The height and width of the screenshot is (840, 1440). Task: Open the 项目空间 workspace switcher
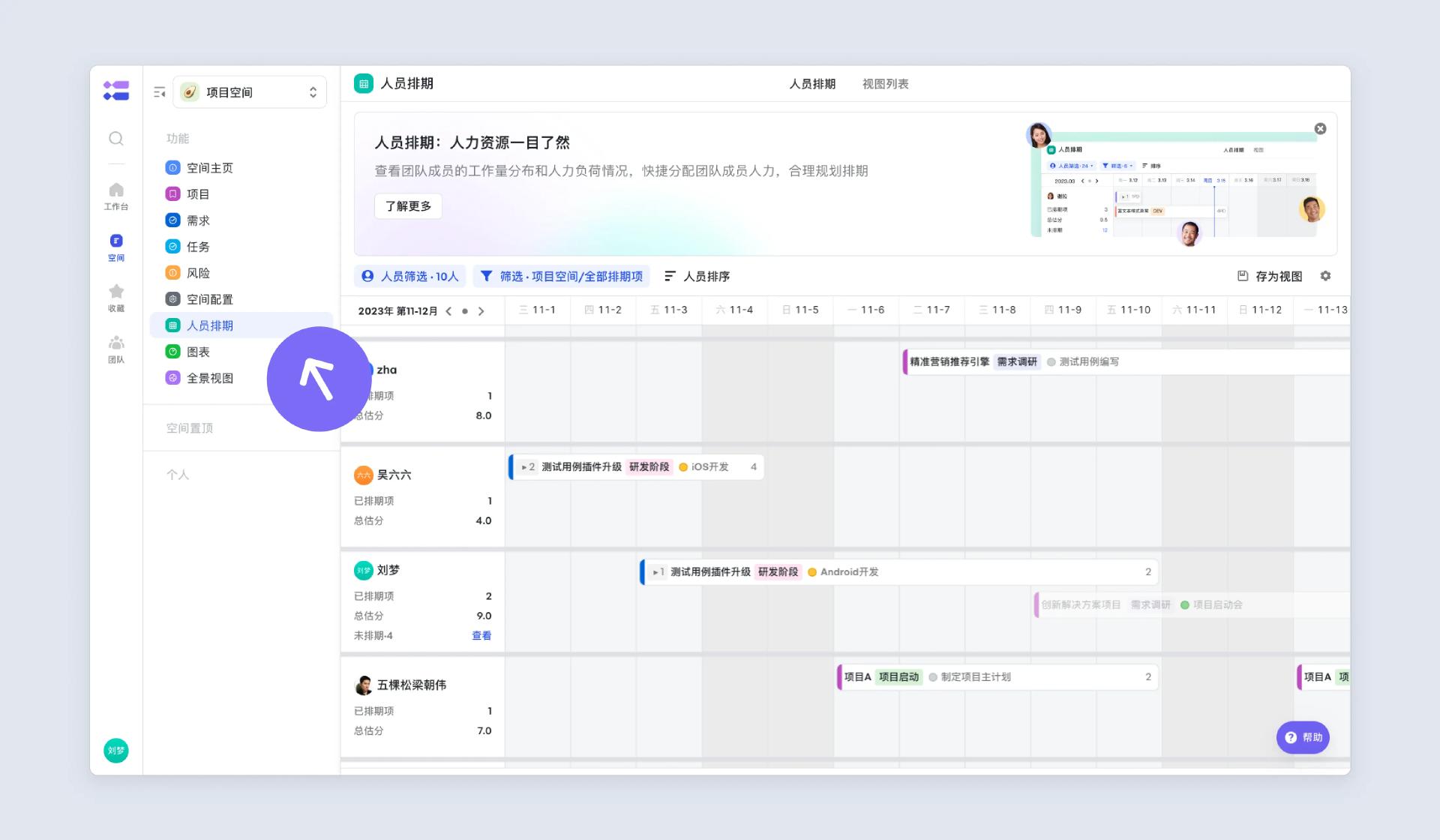(x=250, y=91)
